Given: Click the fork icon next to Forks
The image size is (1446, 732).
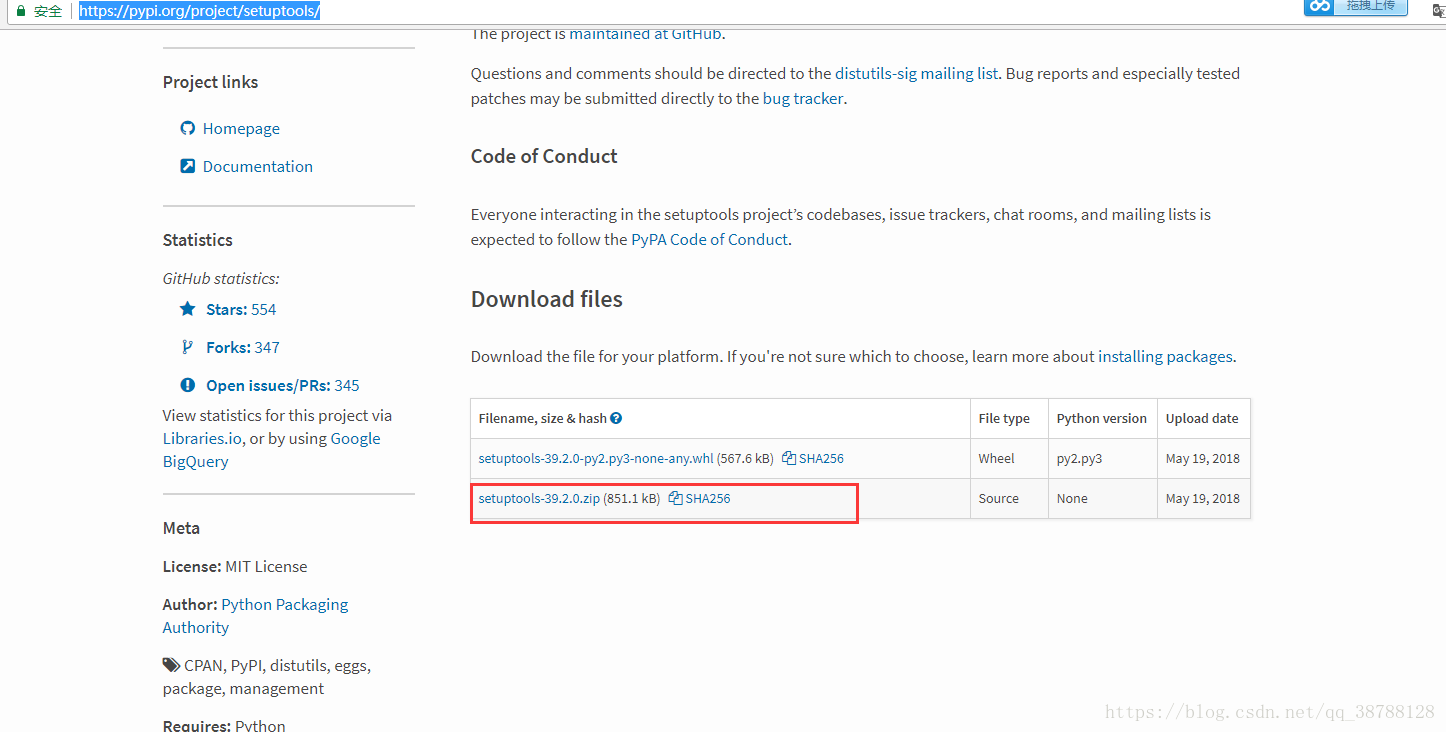Looking at the screenshot, I should pos(187,347).
